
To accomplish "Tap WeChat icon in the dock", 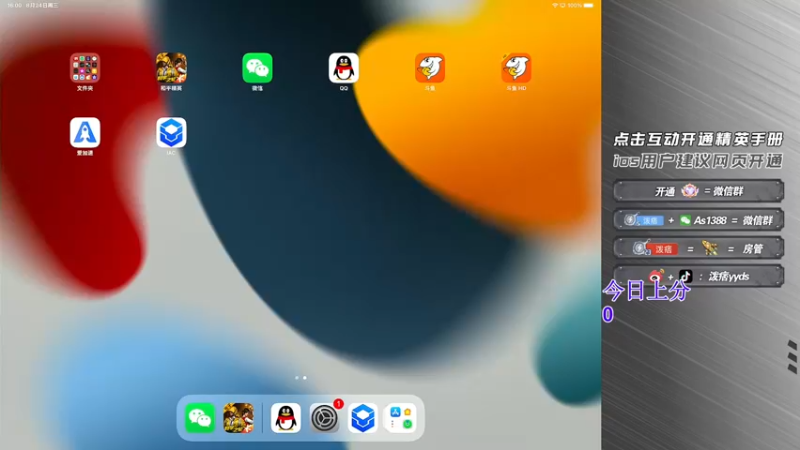I will click(x=199, y=418).
